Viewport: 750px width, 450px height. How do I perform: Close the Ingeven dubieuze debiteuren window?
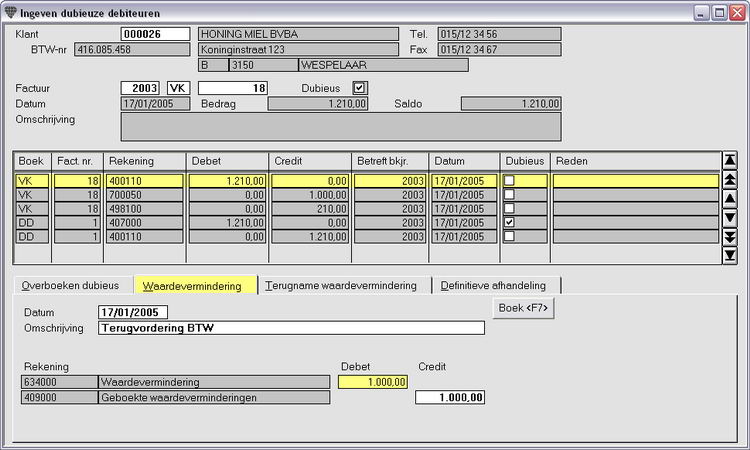tap(737, 13)
